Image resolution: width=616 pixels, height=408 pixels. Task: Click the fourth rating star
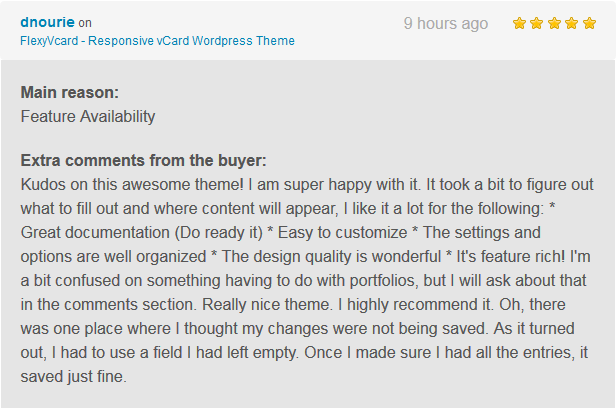coord(571,23)
